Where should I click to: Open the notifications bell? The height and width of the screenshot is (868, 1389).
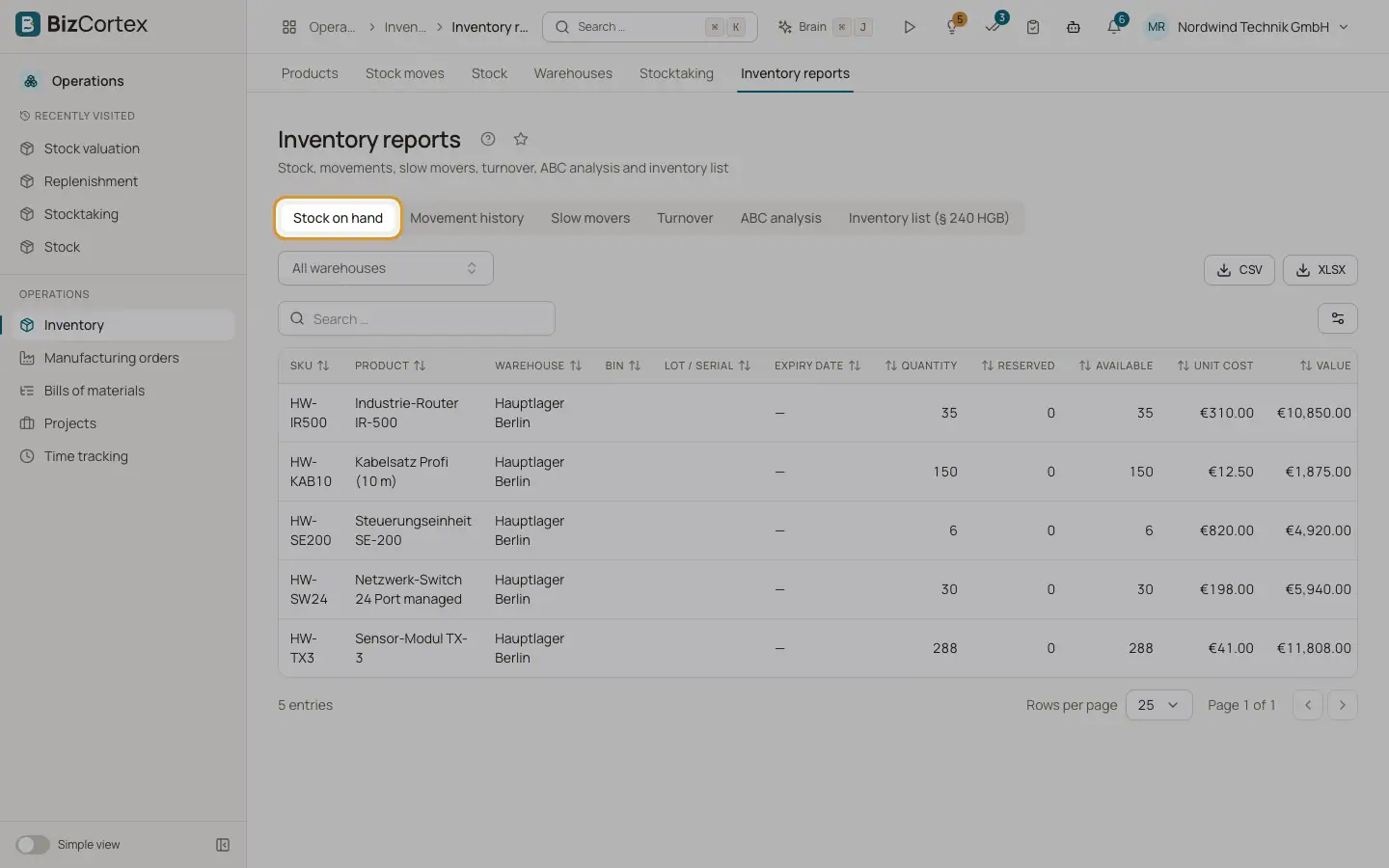[1114, 27]
